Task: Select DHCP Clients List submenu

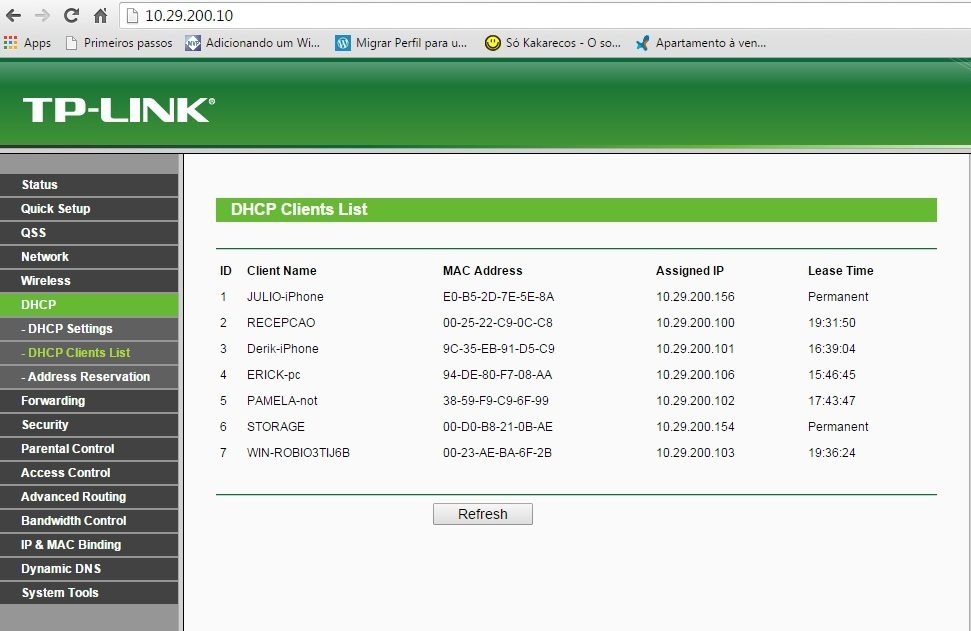Action: (x=89, y=352)
